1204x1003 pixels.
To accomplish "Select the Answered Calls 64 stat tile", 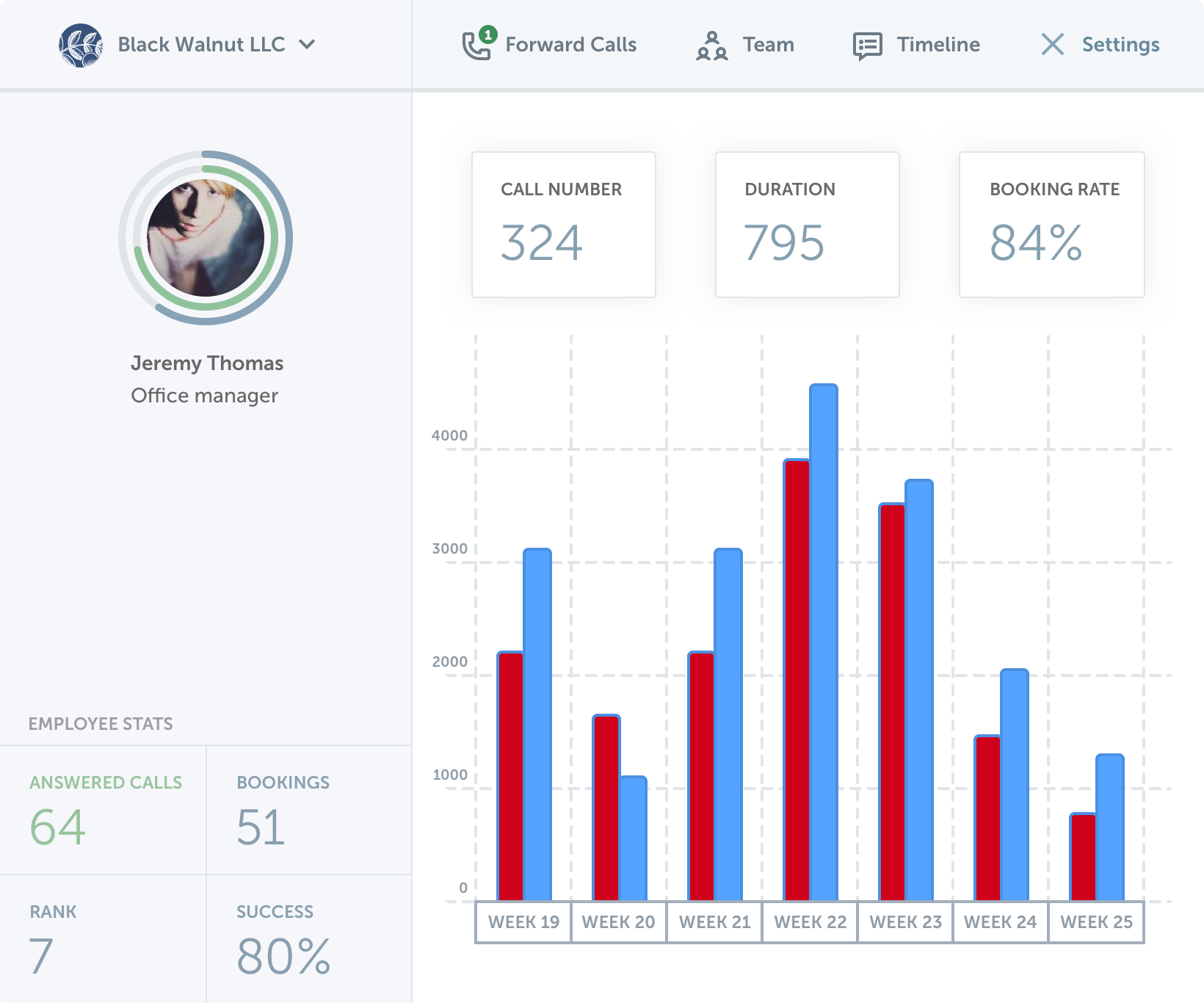I will click(103, 810).
